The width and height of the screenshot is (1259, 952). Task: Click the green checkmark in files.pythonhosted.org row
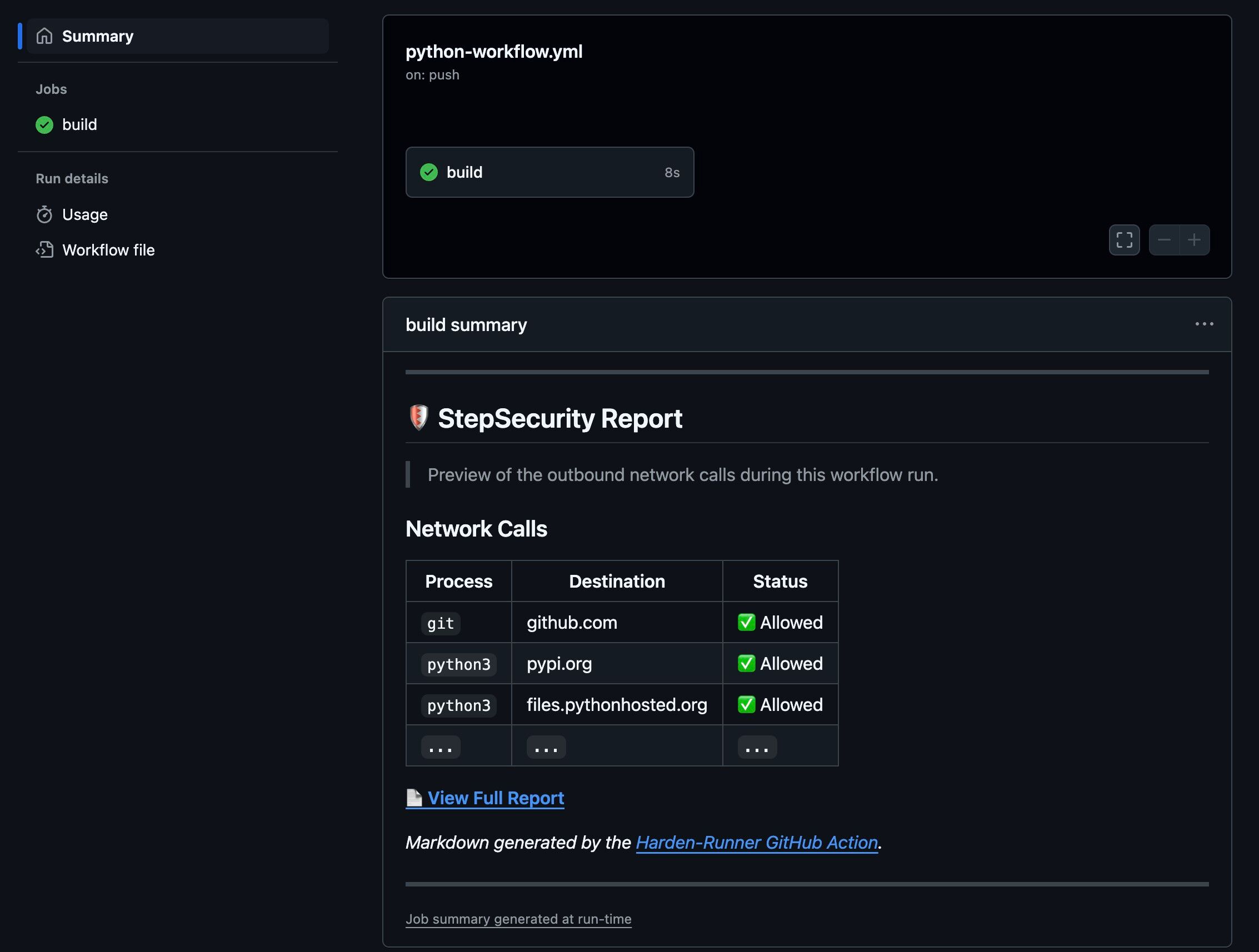[746, 704]
